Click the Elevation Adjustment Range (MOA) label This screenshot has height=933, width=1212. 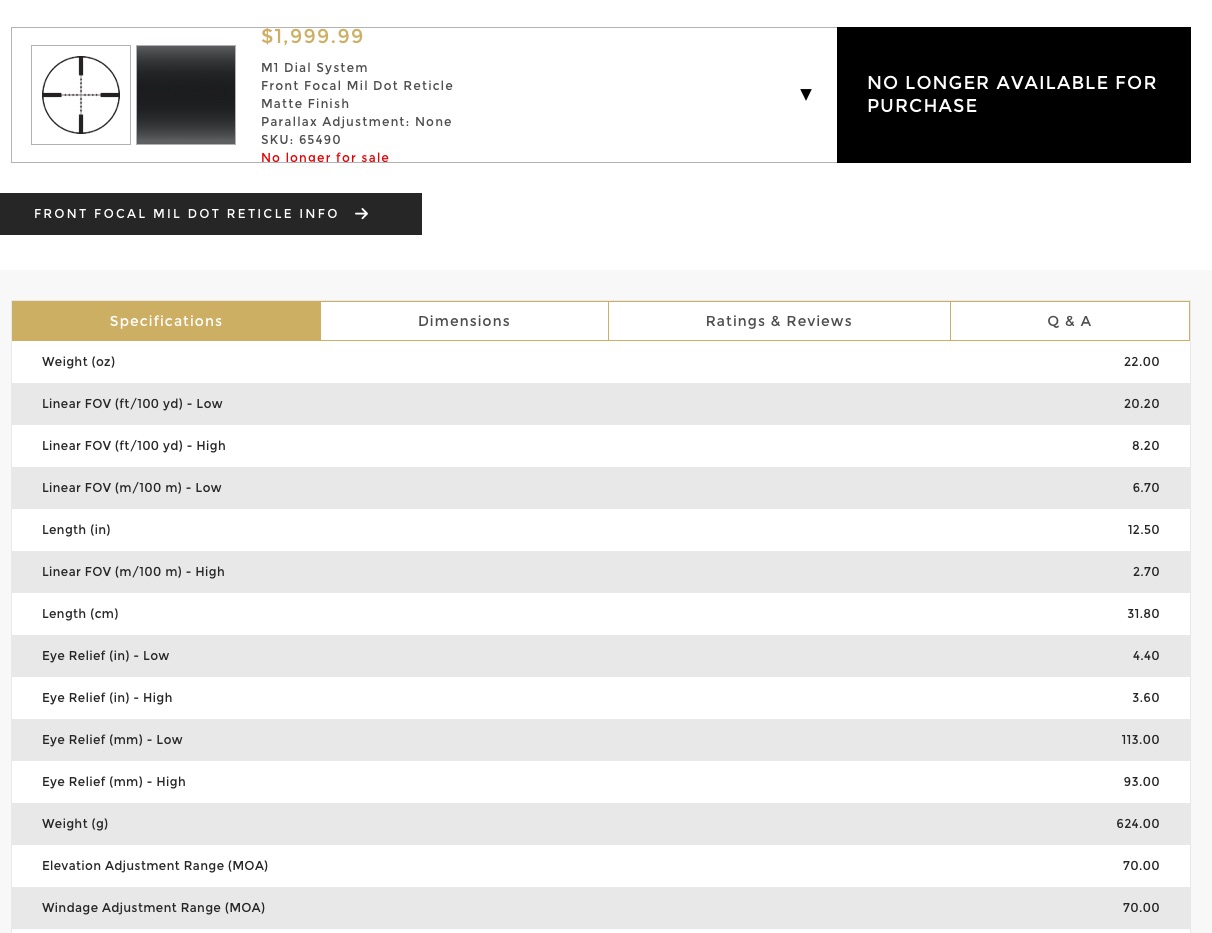155,866
